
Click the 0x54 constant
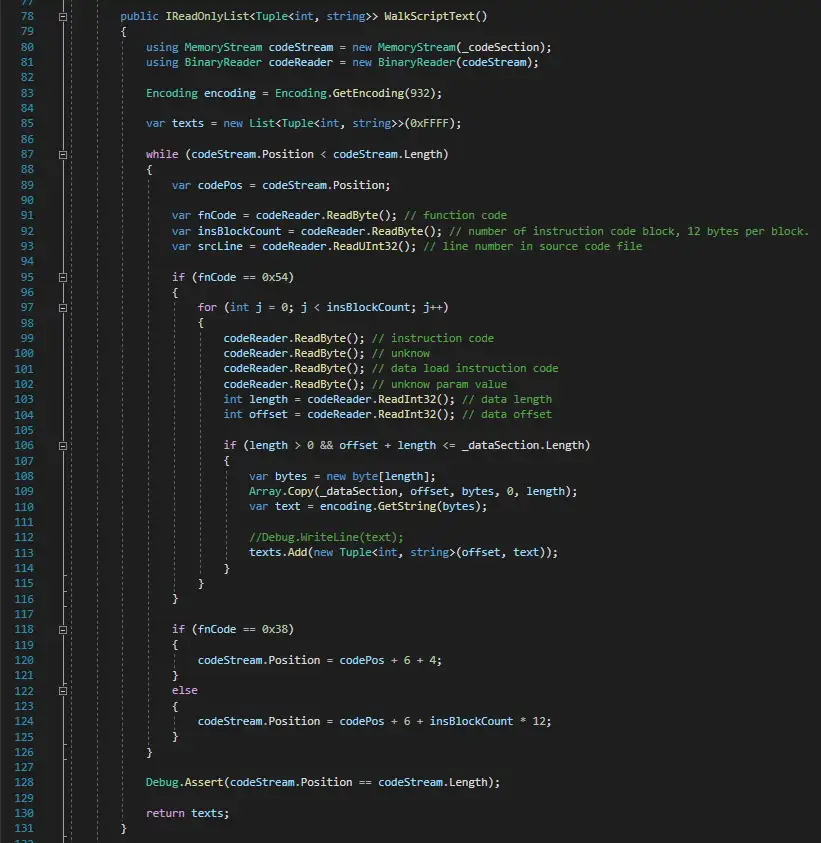pos(275,277)
